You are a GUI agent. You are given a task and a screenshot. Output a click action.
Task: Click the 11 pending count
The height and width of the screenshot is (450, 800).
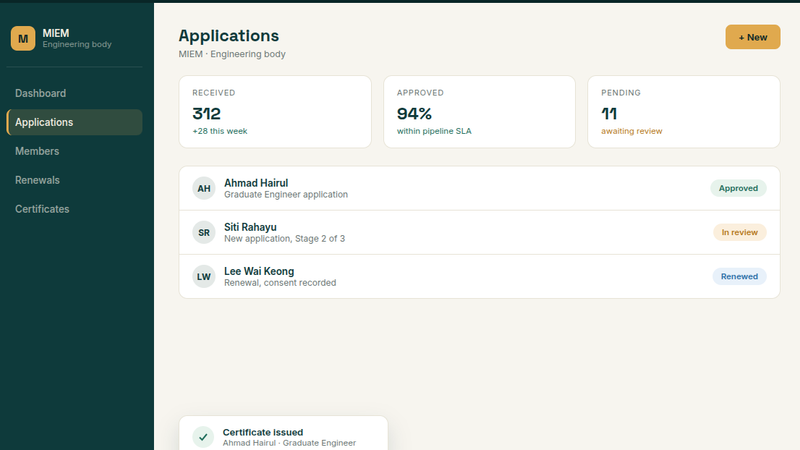609,113
